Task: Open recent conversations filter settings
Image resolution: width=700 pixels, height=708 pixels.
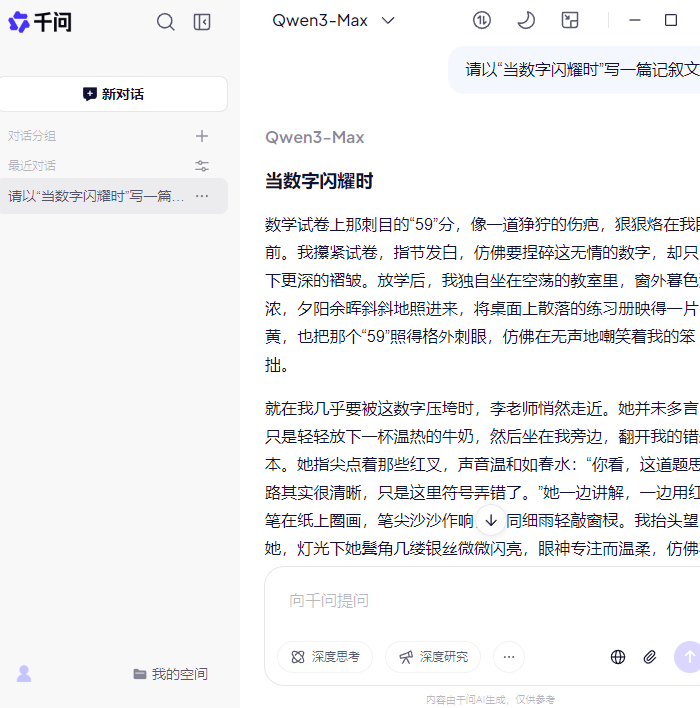Action: click(x=202, y=166)
